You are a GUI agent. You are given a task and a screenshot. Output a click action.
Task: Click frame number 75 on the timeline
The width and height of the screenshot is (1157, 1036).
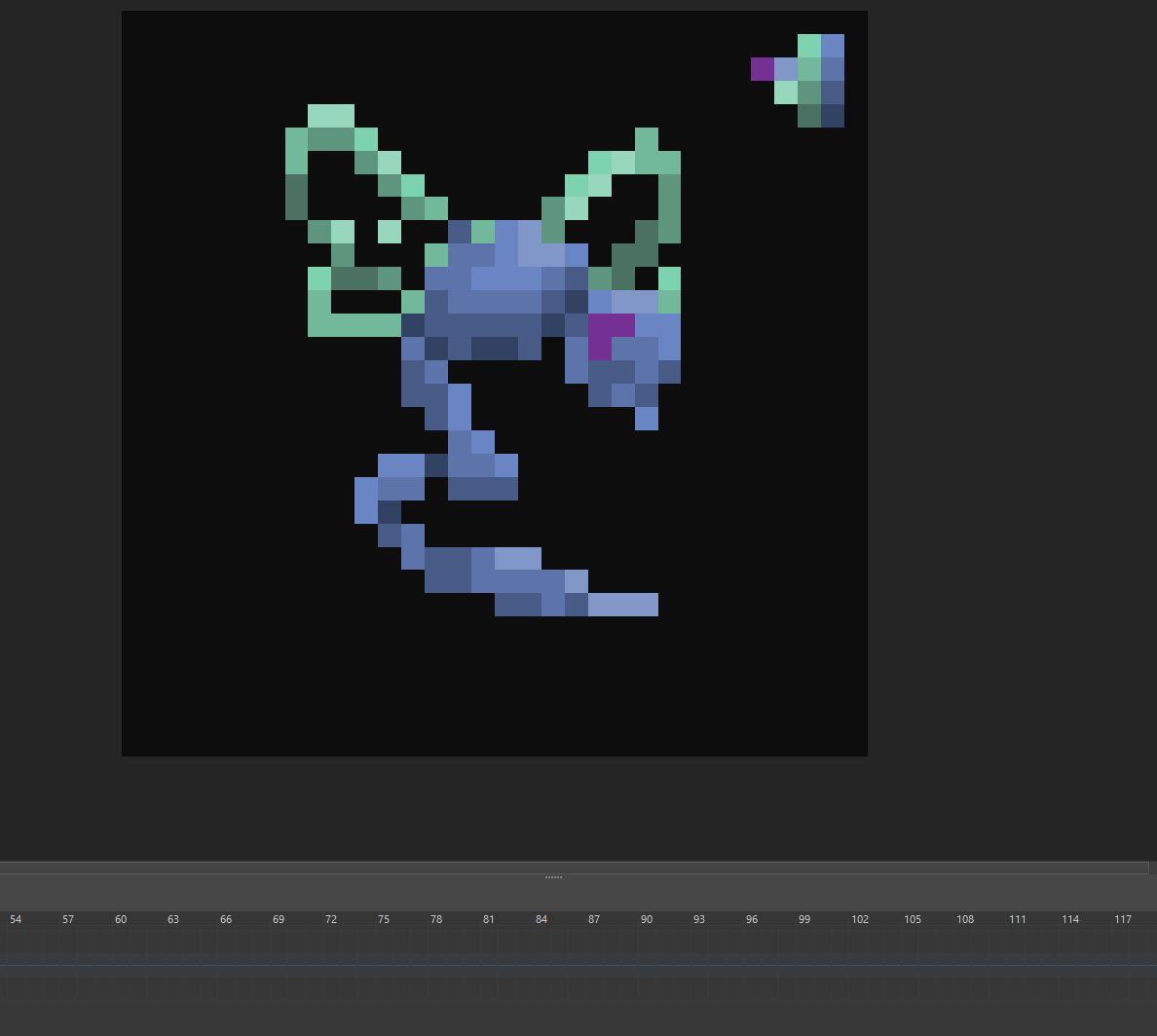[x=384, y=919]
